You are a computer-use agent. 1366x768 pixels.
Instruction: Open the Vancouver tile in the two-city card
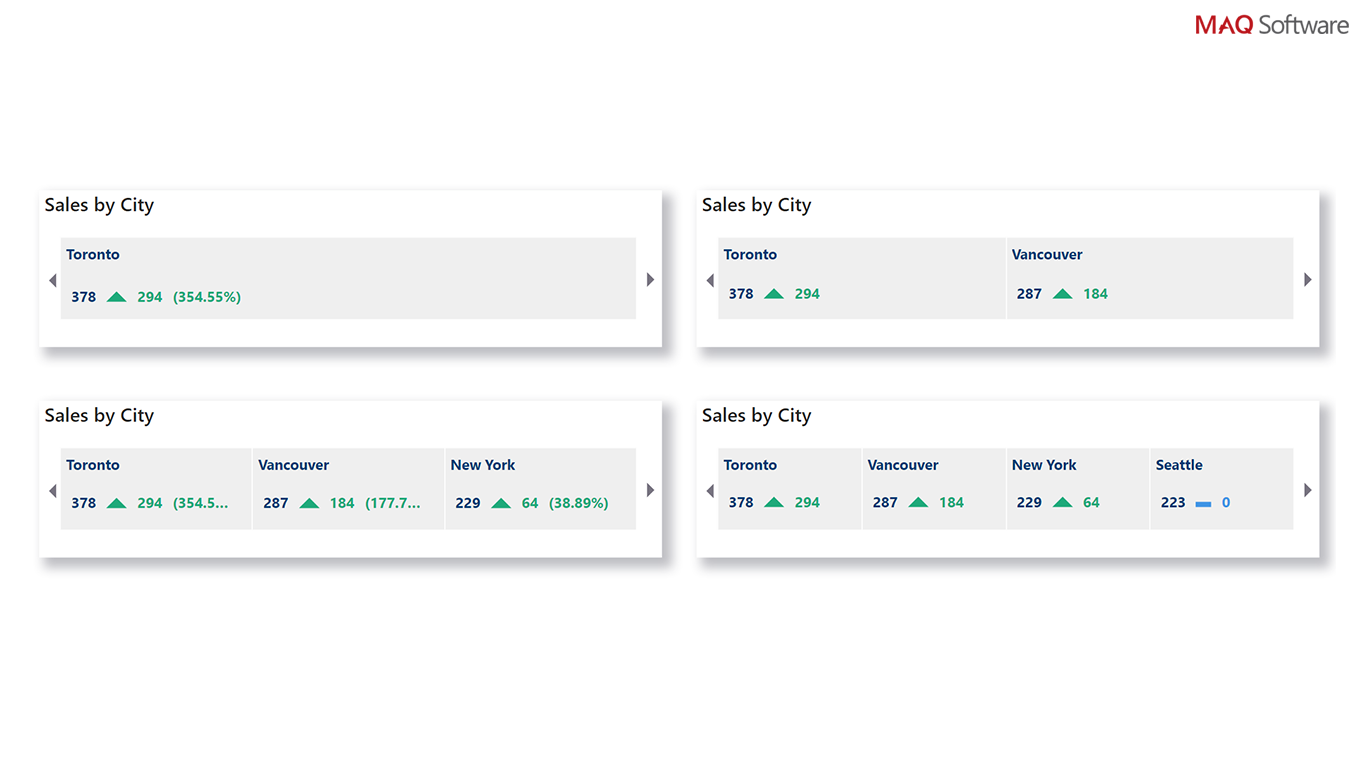(x=1149, y=278)
